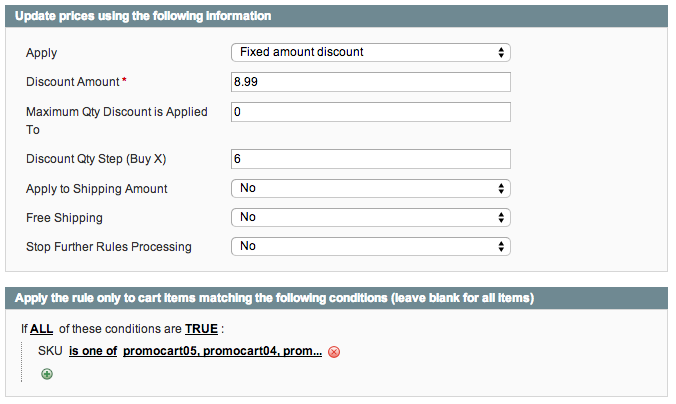Focus the Maximum Qty Discount field
The image size is (676, 404).
tap(371, 112)
